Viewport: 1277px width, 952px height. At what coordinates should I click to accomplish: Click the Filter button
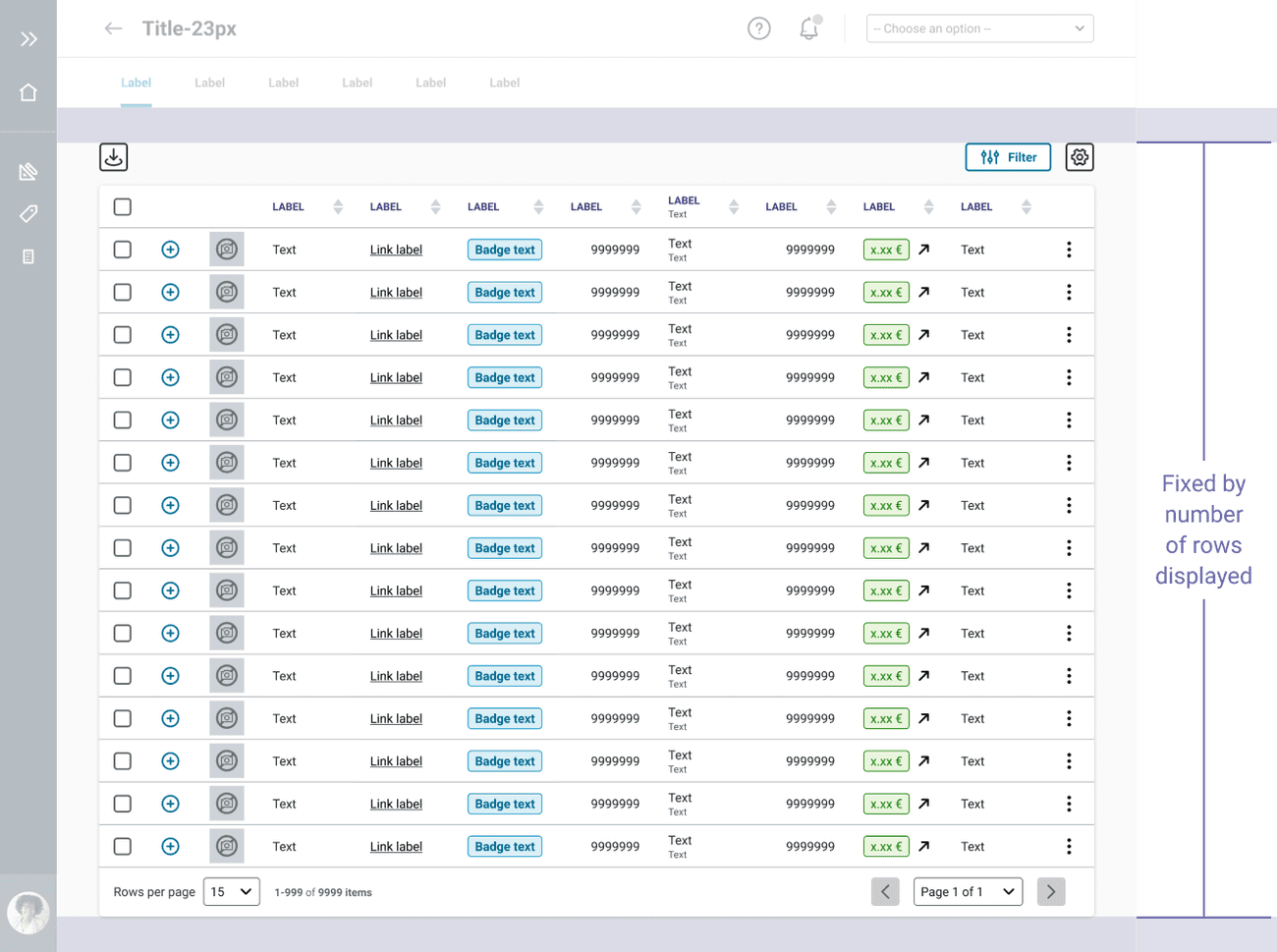coord(1008,156)
